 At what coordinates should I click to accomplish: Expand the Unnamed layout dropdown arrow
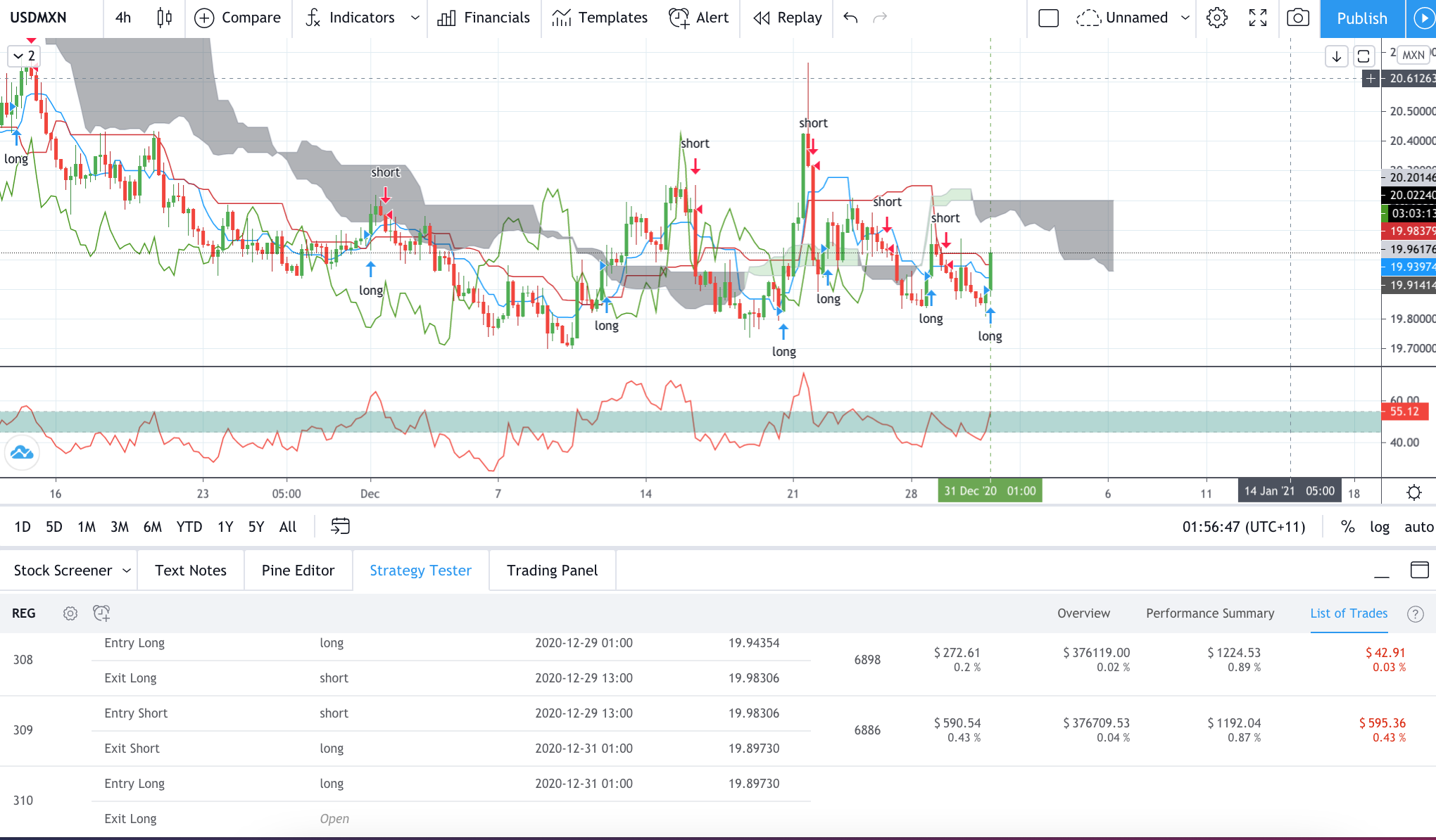click(1185, 18)
